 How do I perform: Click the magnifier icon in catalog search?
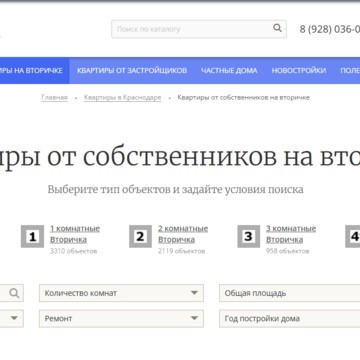(277, 28)
